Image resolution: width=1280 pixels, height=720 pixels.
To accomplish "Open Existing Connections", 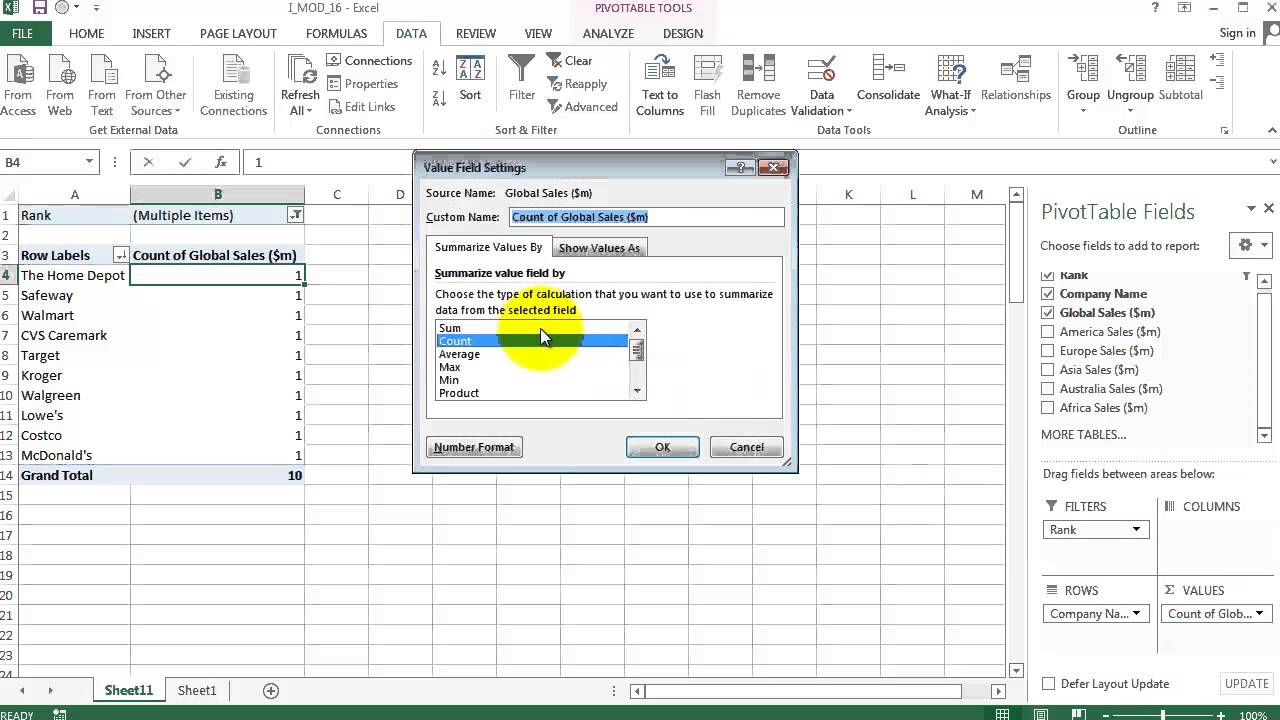I will [233, 85].
